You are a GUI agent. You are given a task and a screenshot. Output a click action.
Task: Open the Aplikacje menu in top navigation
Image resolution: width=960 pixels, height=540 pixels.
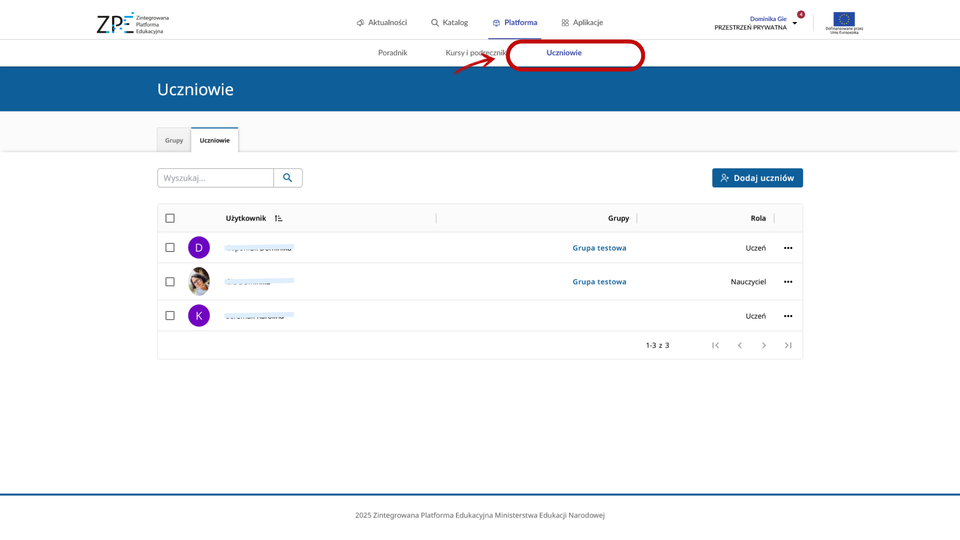(x=582, y=22)
